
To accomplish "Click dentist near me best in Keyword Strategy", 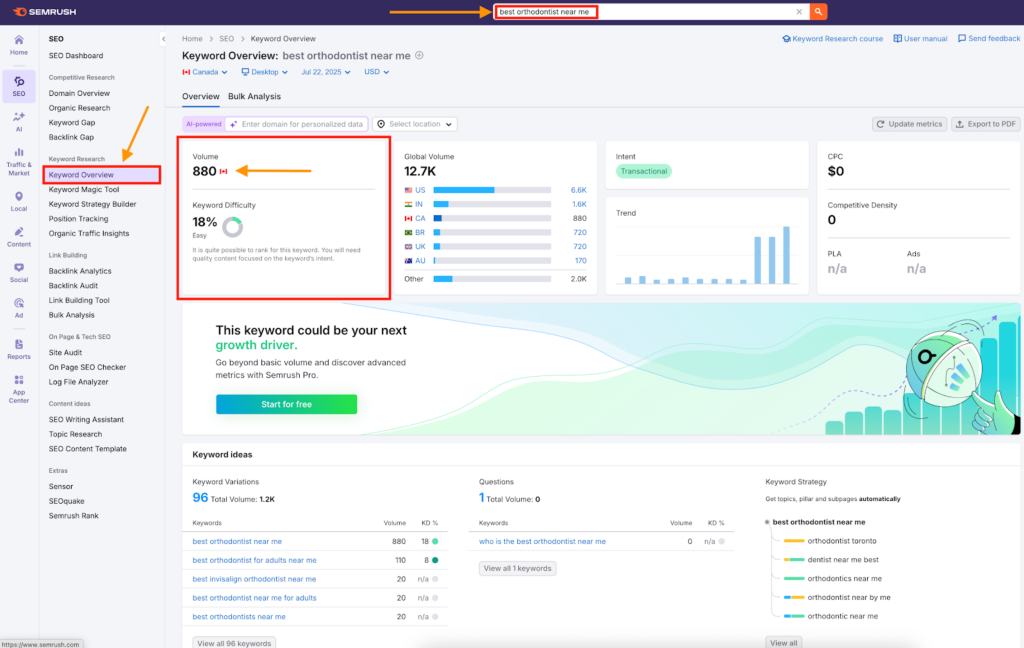I will tap(842, 560).
